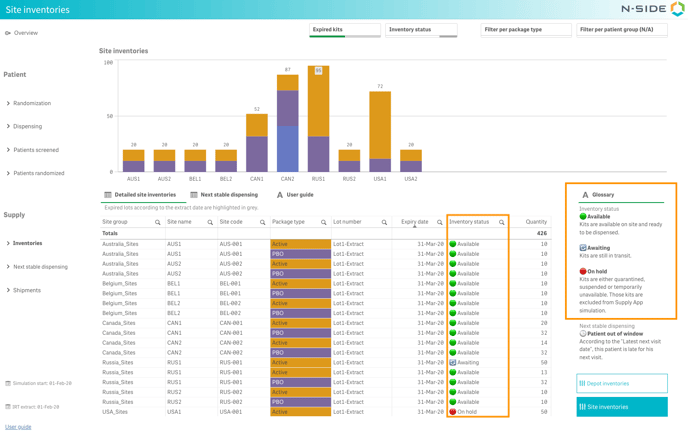This screenshot has width=688, height=433.
Task: Open the Expired kits filter
Action: click(344, 30)
